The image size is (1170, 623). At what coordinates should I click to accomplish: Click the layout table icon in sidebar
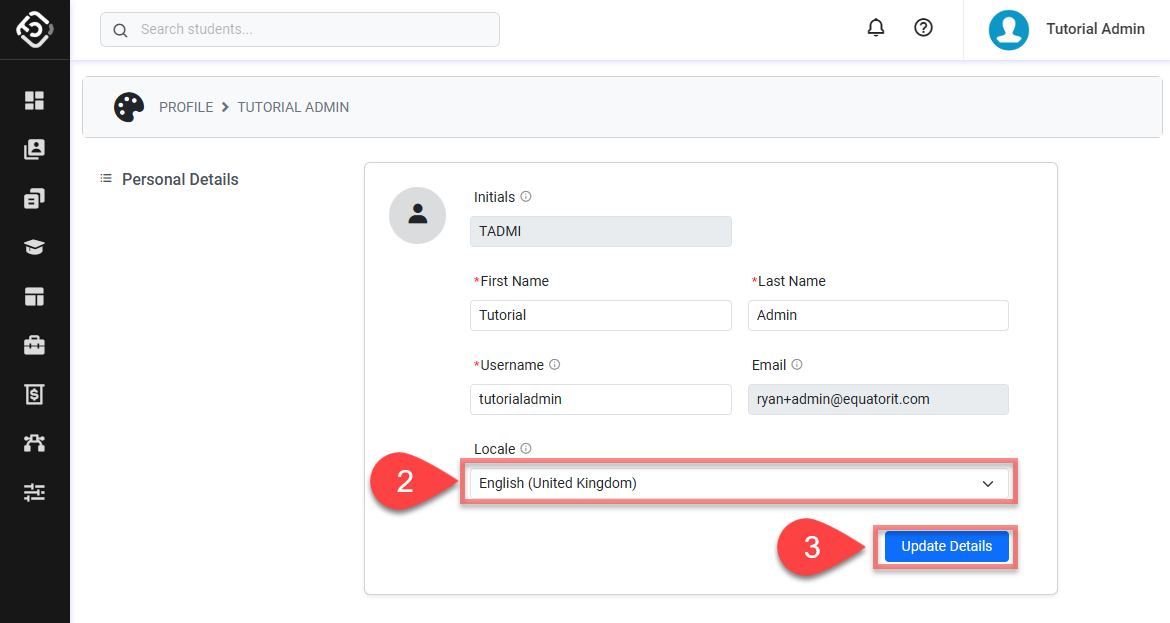coord(35,296)
